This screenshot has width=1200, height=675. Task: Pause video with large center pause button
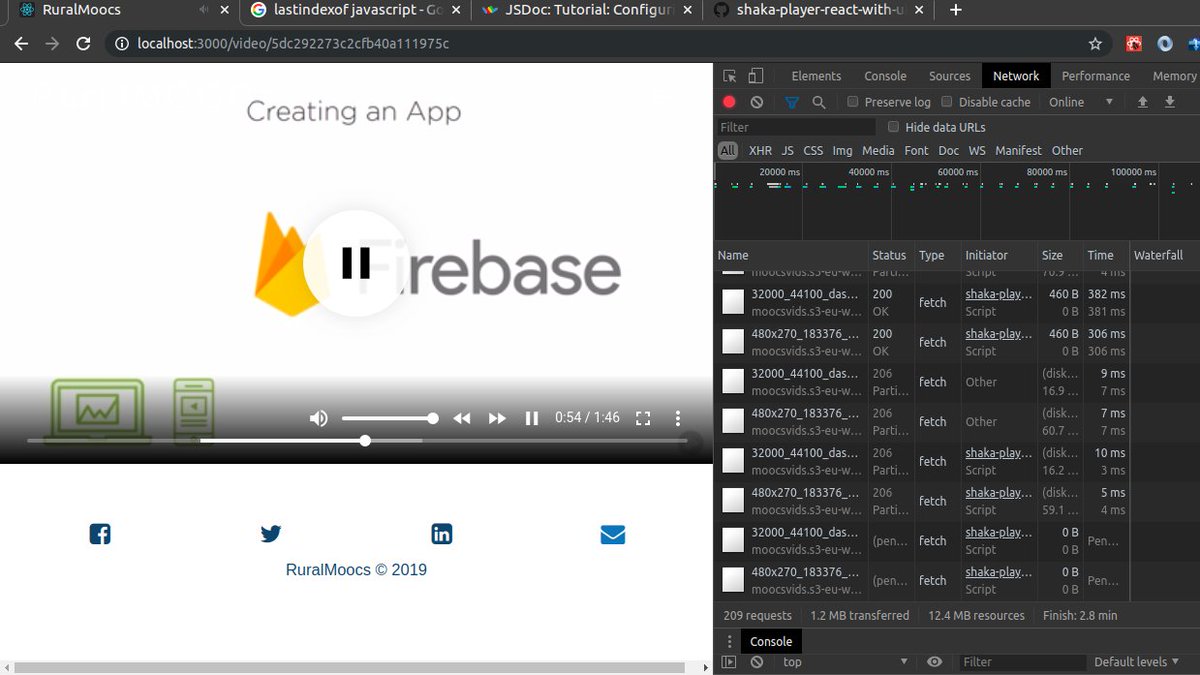pyautogui.click(x=356, y=263)
